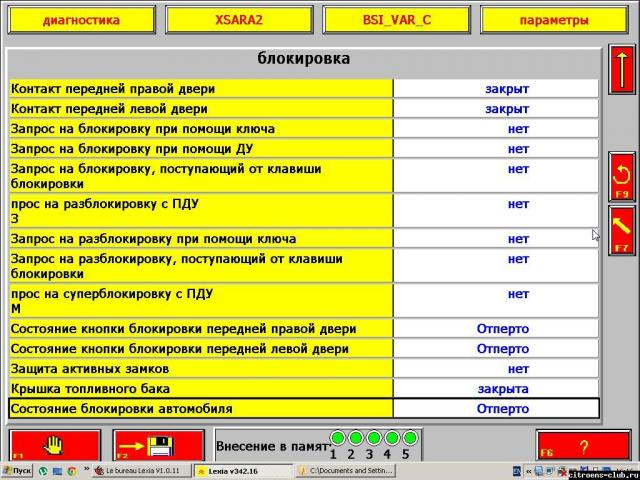Select row Запрос на блокировку, поступающий от клавиши
Screen dimensions: 640x480
coord(304,176)
